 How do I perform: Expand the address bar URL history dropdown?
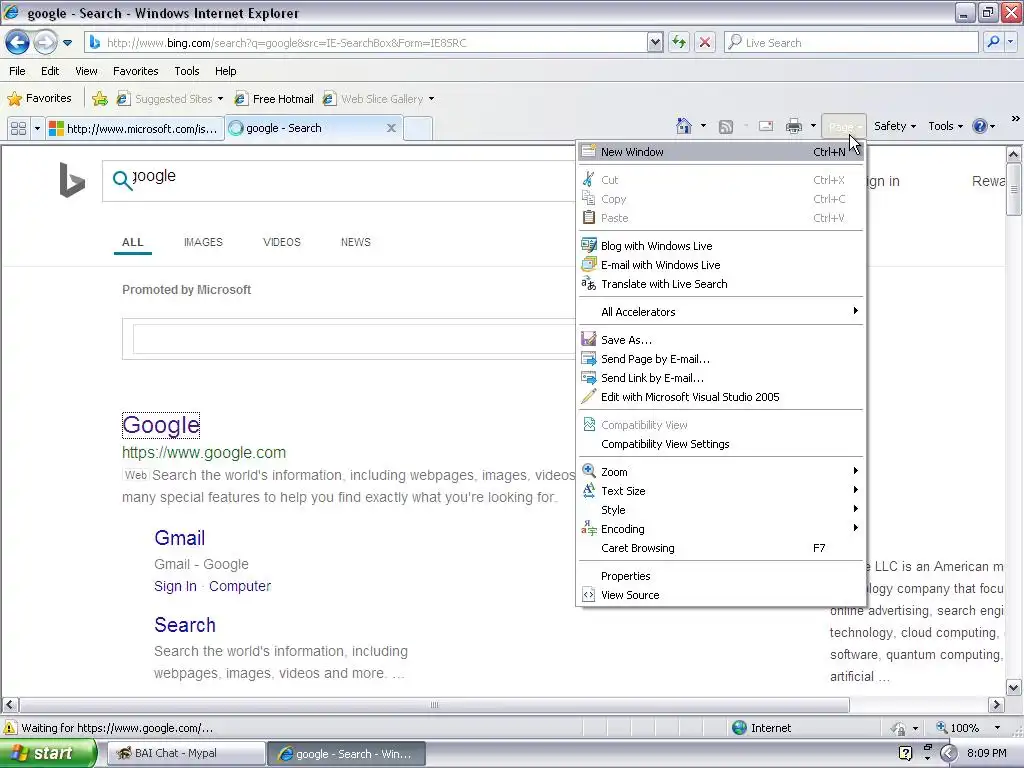(655, 42)
